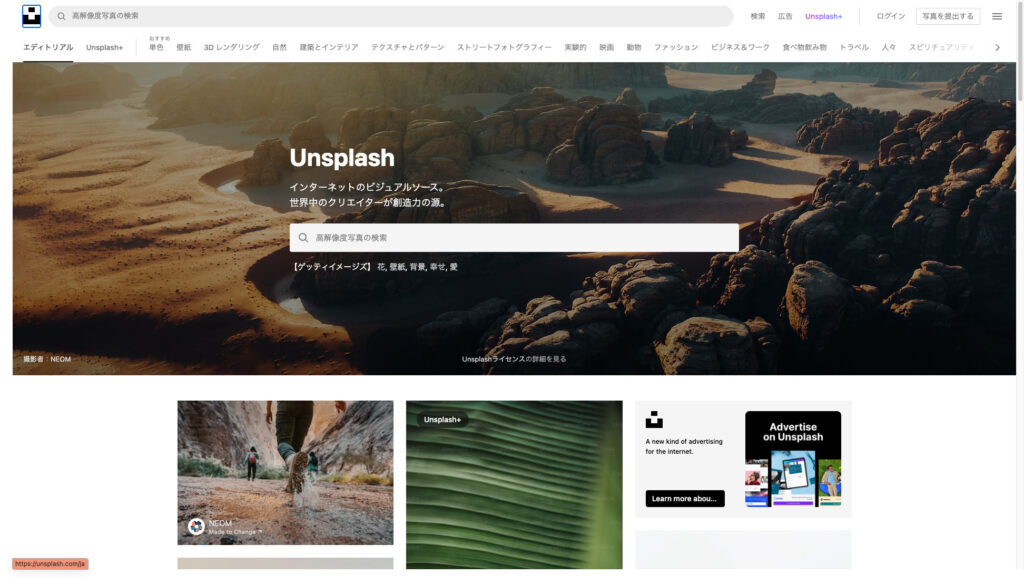The height and width of the screenshot is (584, 1024).
Task: Focus the top header search field
Action: (391, 16)
